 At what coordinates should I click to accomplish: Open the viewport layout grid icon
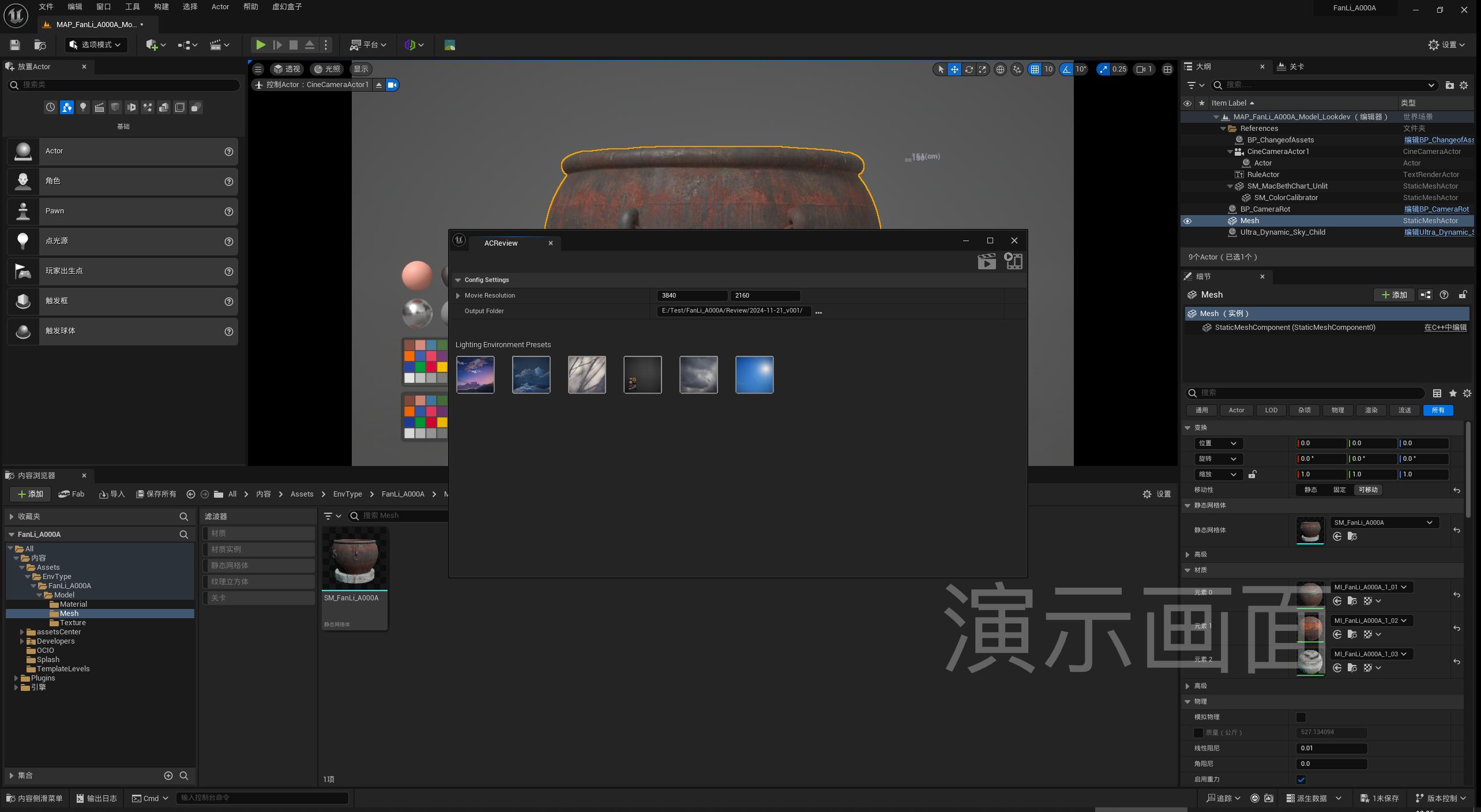[1167, 69]
